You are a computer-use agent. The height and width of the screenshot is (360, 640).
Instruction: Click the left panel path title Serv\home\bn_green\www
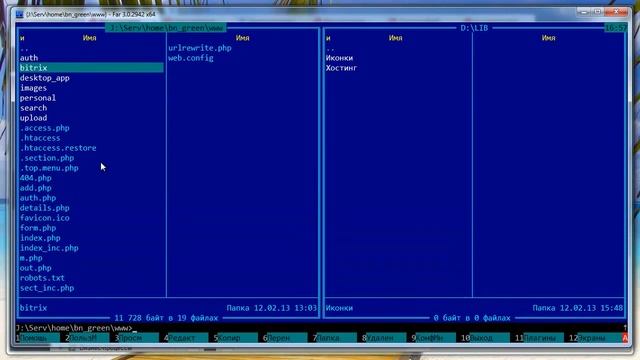click(167, 28)
